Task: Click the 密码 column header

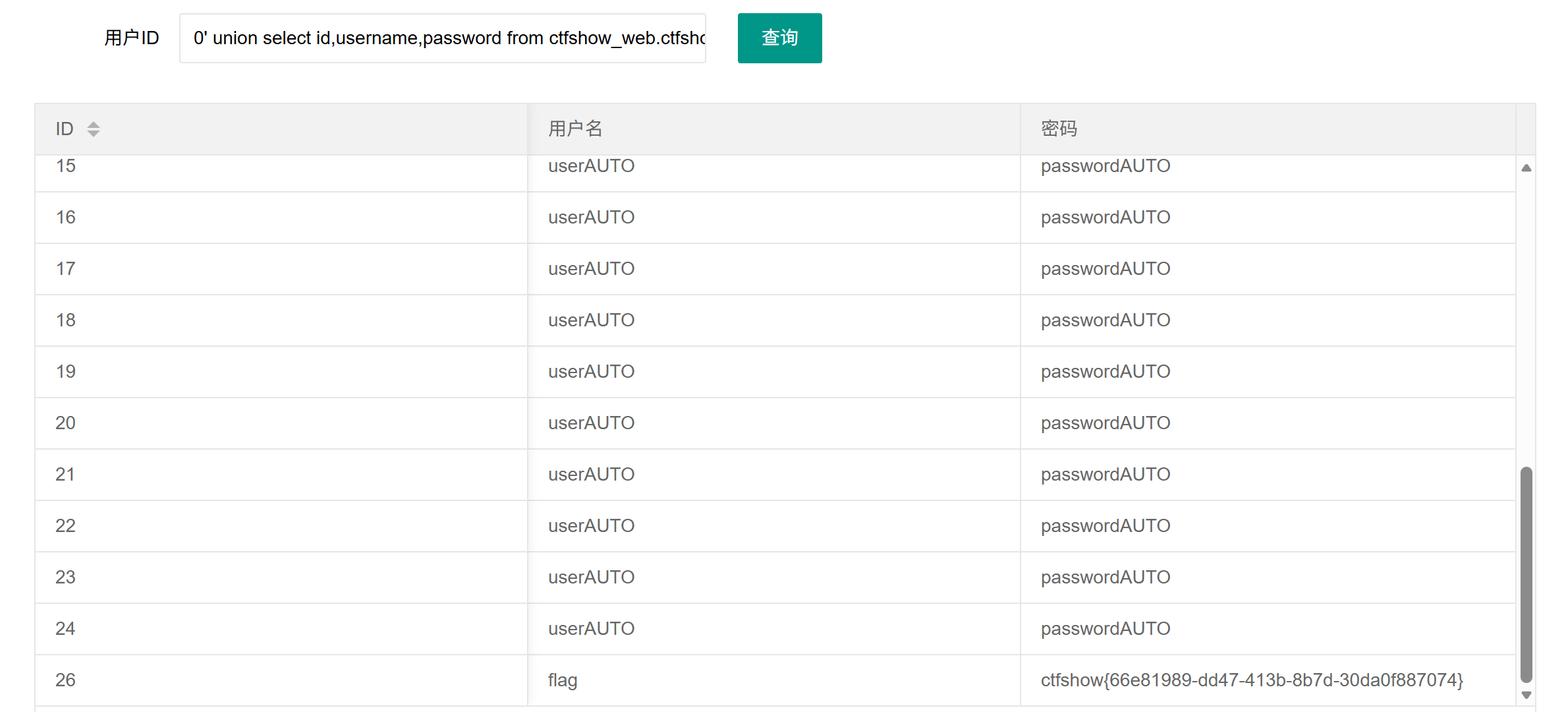Action: (x=1059, y=129)
